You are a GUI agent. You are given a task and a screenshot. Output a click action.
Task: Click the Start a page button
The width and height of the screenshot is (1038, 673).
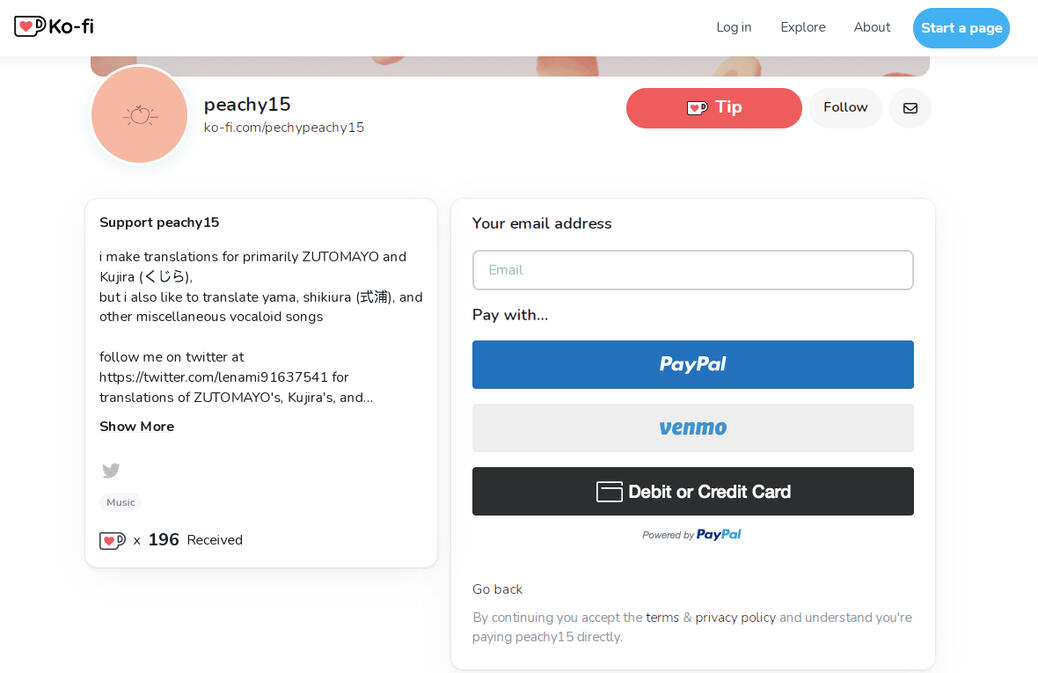pos(961,28)
